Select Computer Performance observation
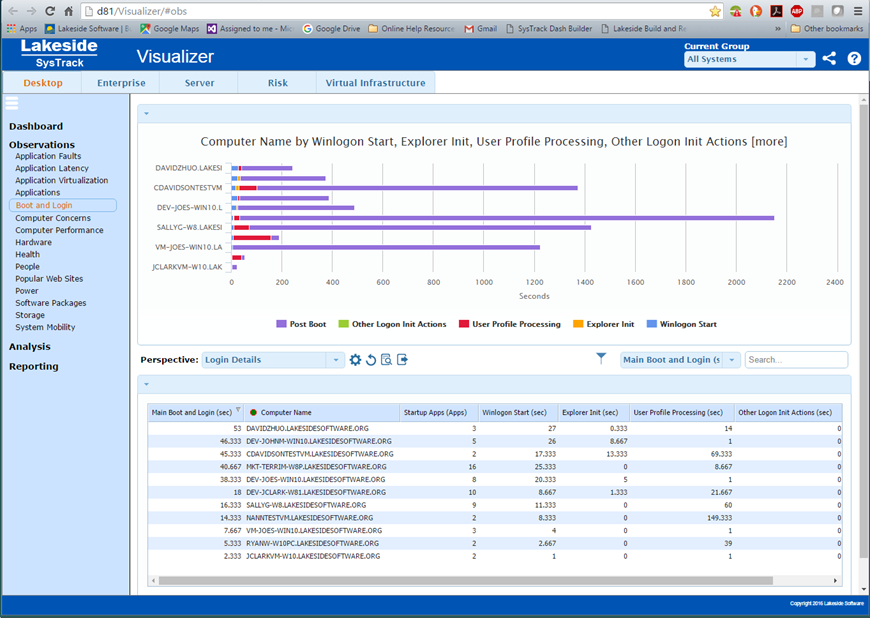 click(59, 230)
